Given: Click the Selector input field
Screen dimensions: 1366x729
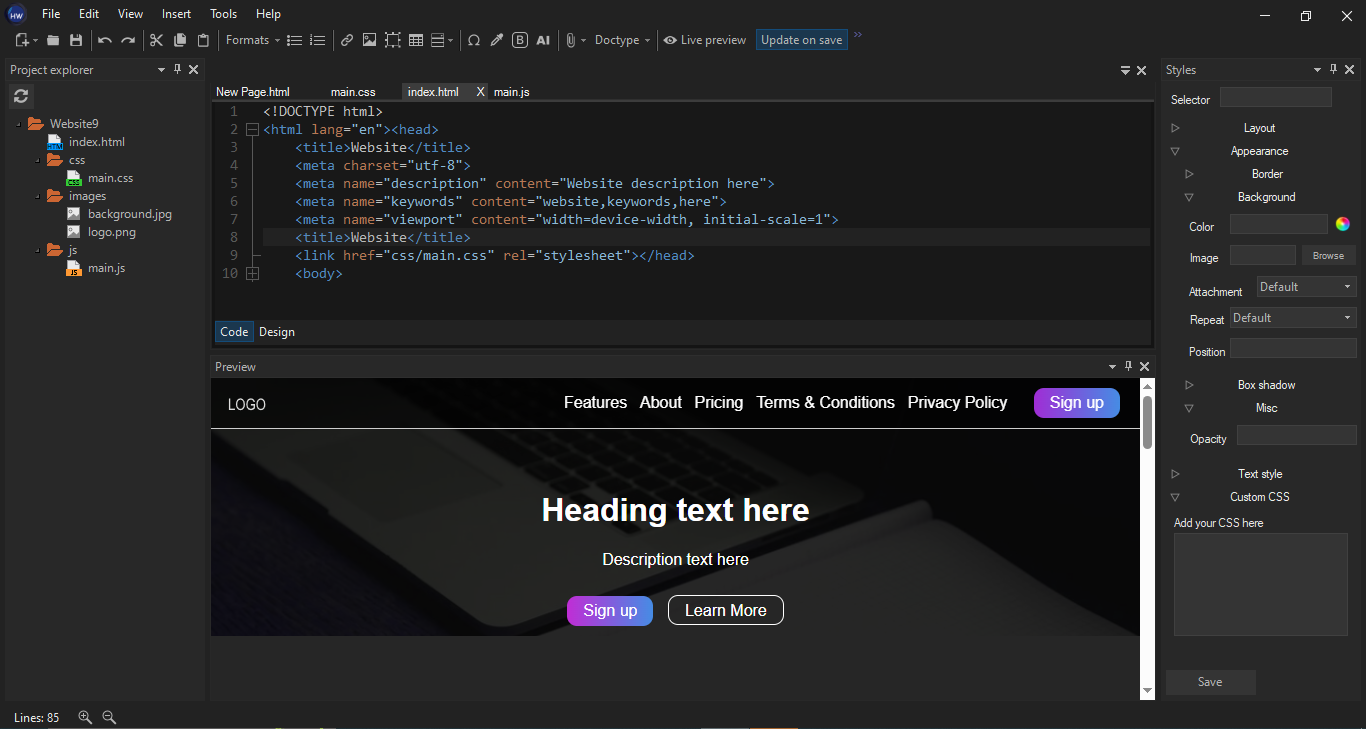Looking at the screenshot, I should click(1275, 97).
